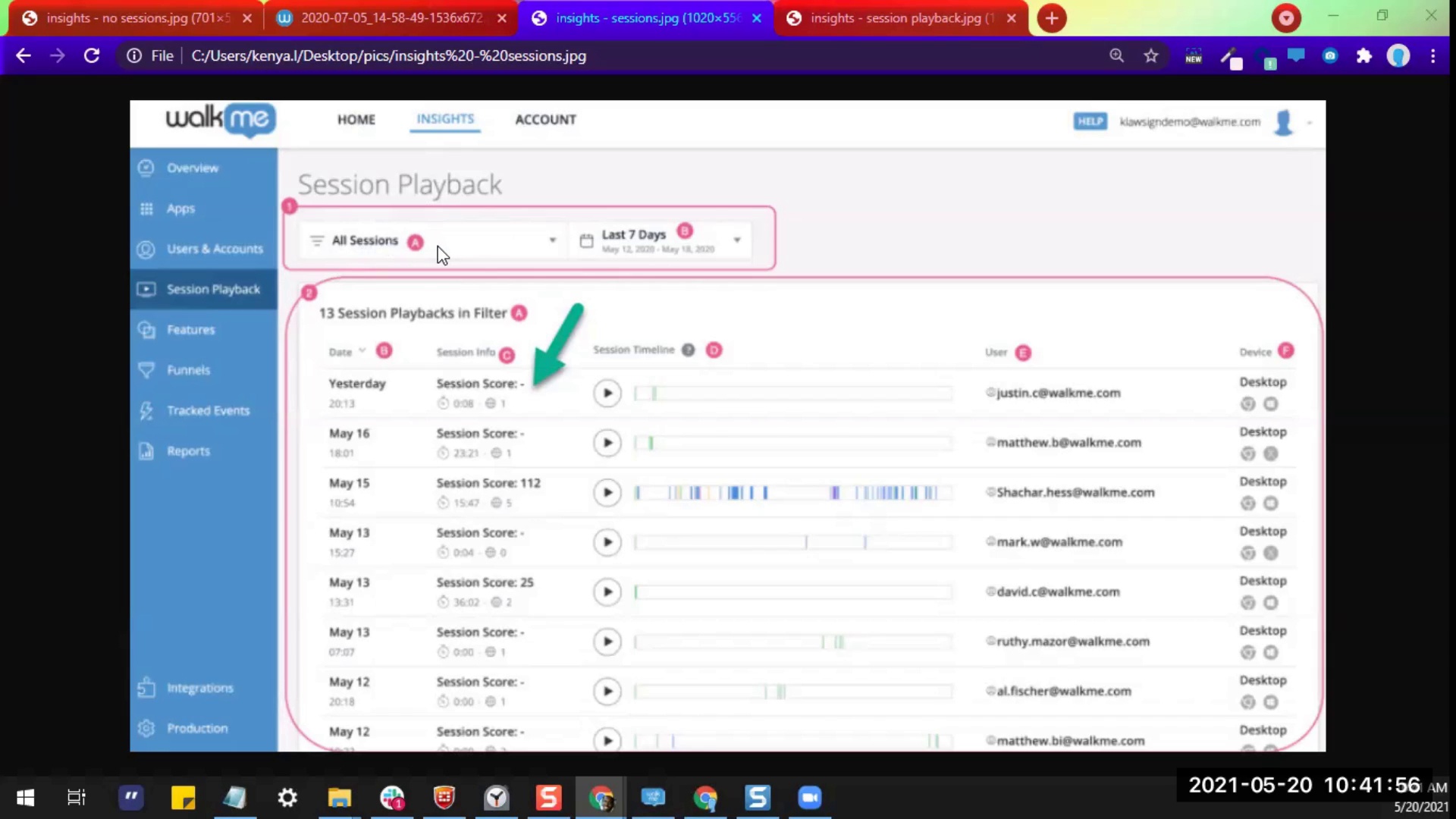Open Funnels in sidebar
Screen dimensions: 1456x819
[x=188, y=370]
